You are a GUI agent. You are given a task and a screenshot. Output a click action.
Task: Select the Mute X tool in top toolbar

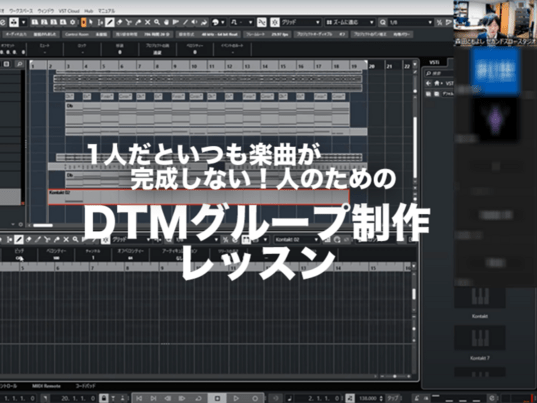click(147, 22)
